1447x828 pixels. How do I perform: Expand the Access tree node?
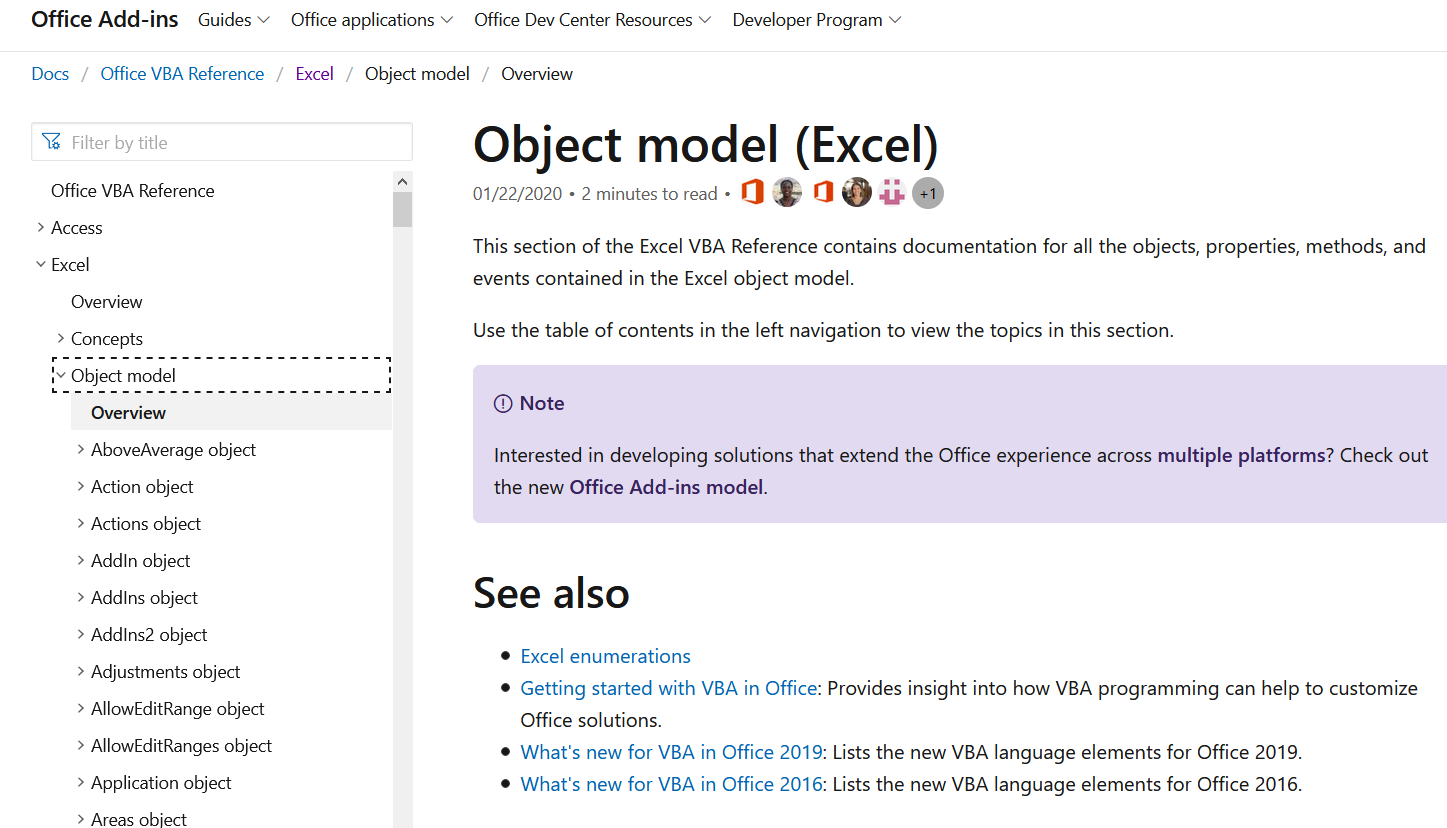41,228
